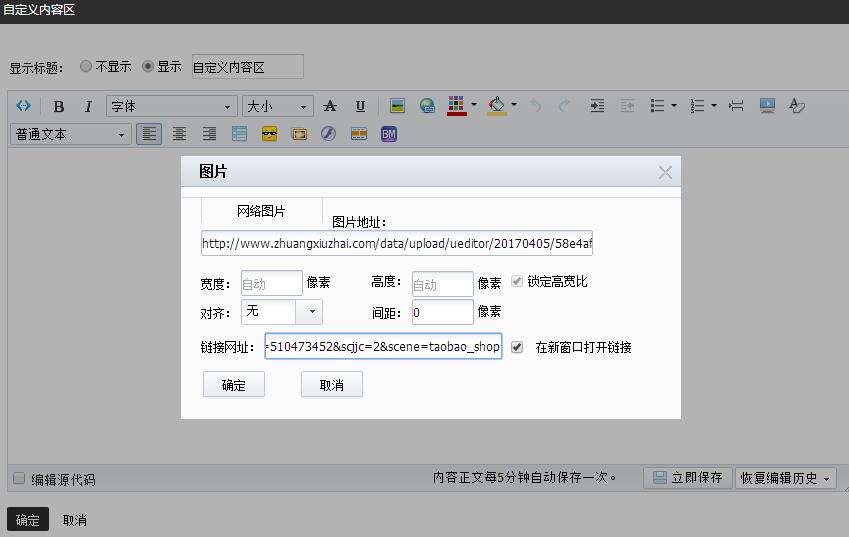Image resolution: width=849 pixels, height=537 pixels.
Task: Click 立即保存 to save now
Action: tap(687, 478)
